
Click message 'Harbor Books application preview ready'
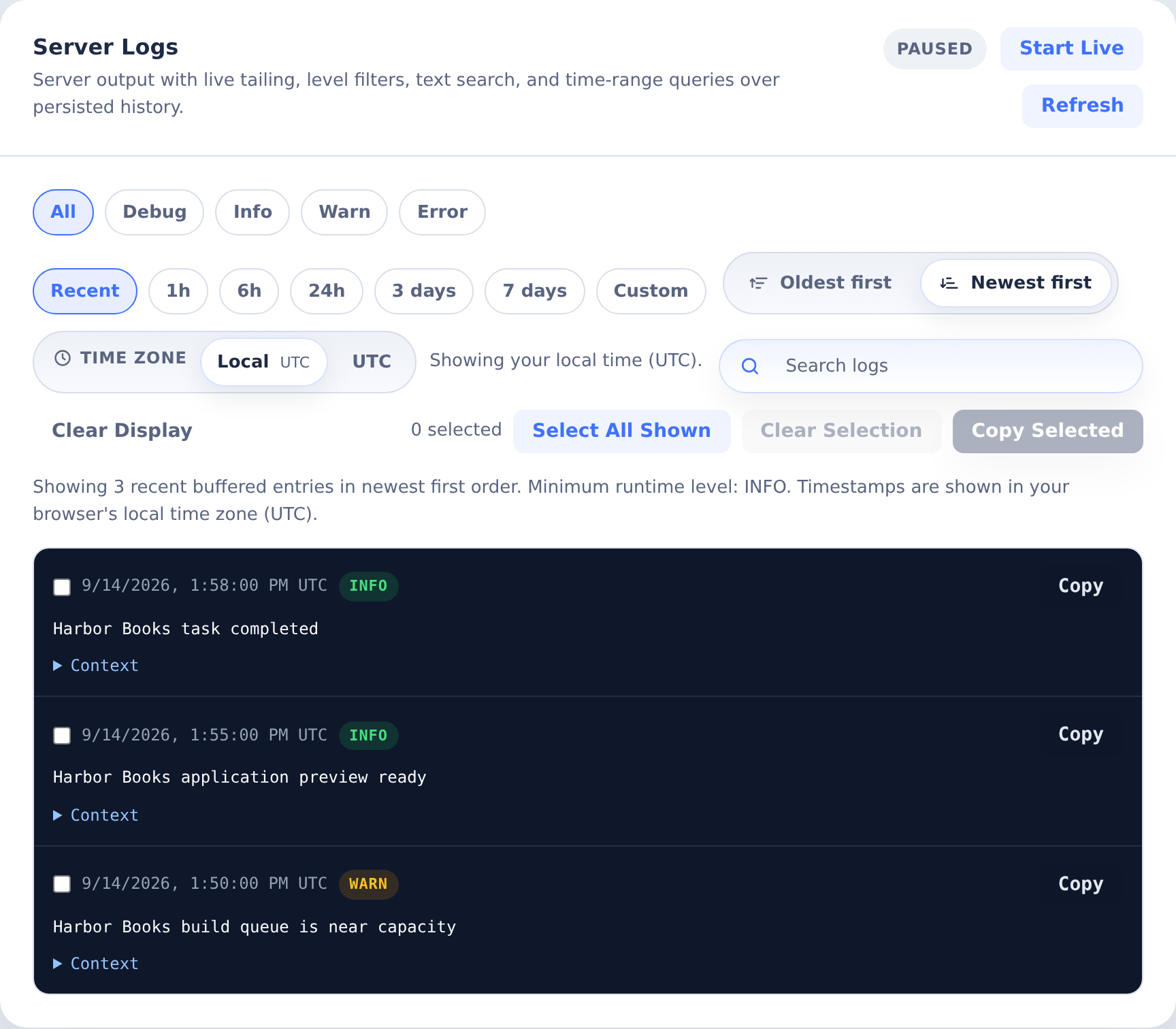click(x=240, y=777)
